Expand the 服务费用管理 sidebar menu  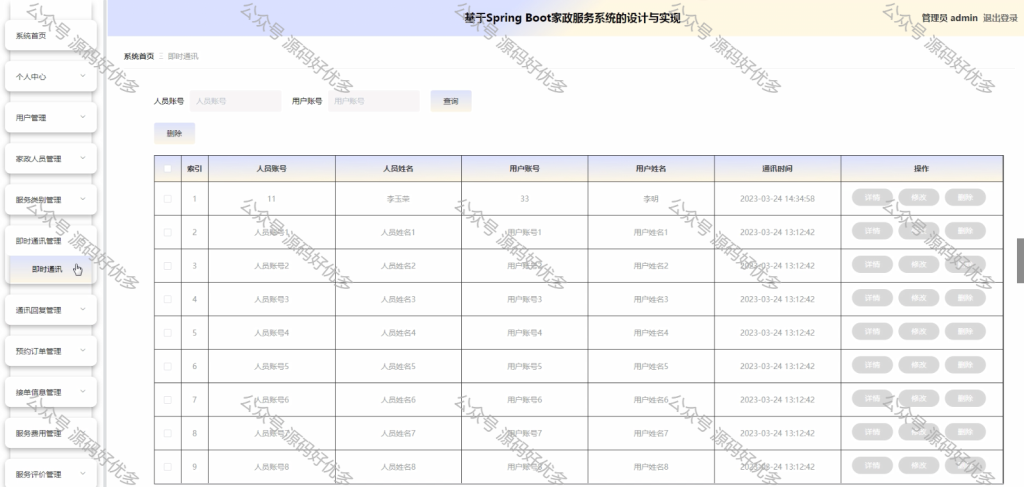pos(51,433)
